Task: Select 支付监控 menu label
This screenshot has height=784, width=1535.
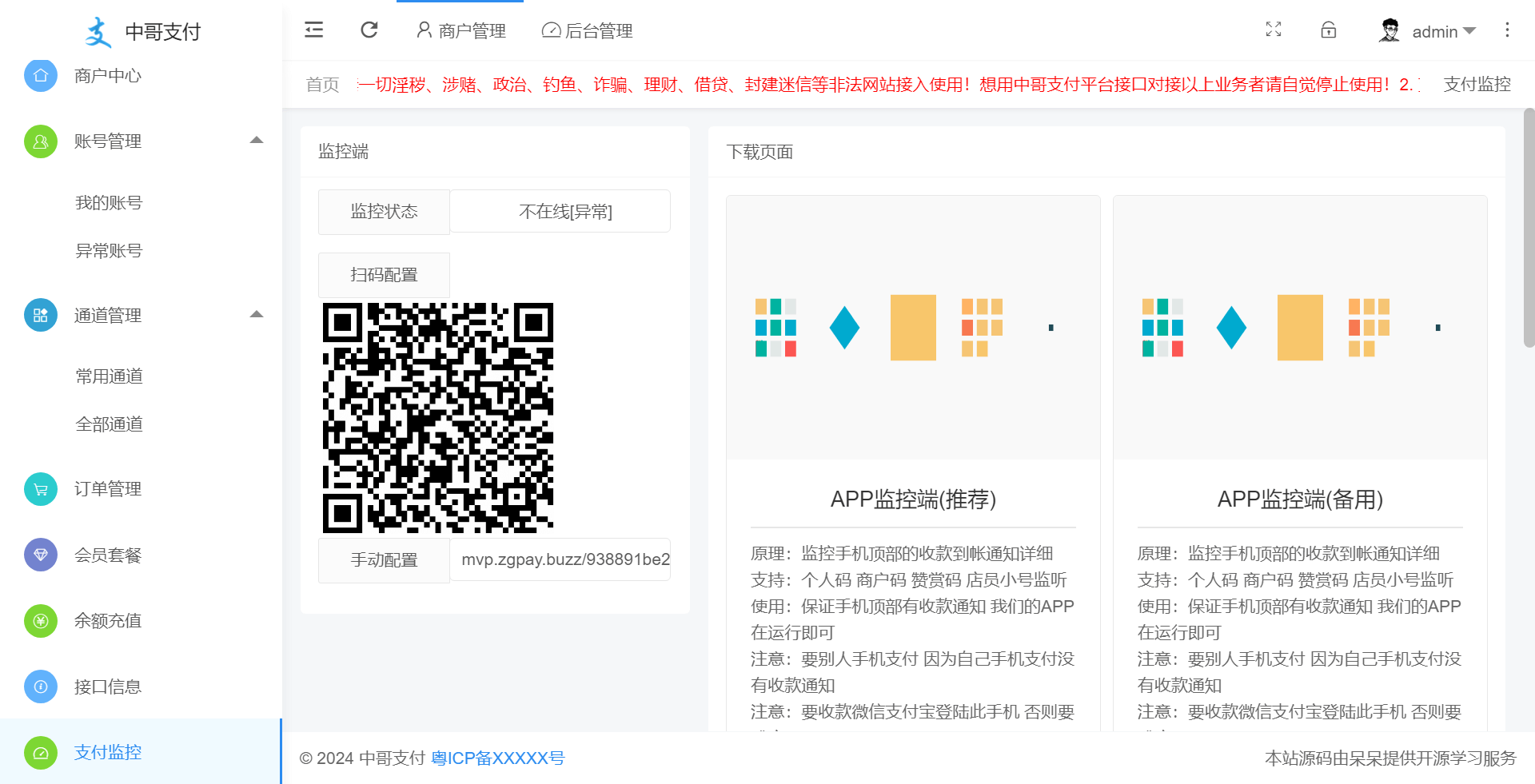Action: [x=108, y=753]
